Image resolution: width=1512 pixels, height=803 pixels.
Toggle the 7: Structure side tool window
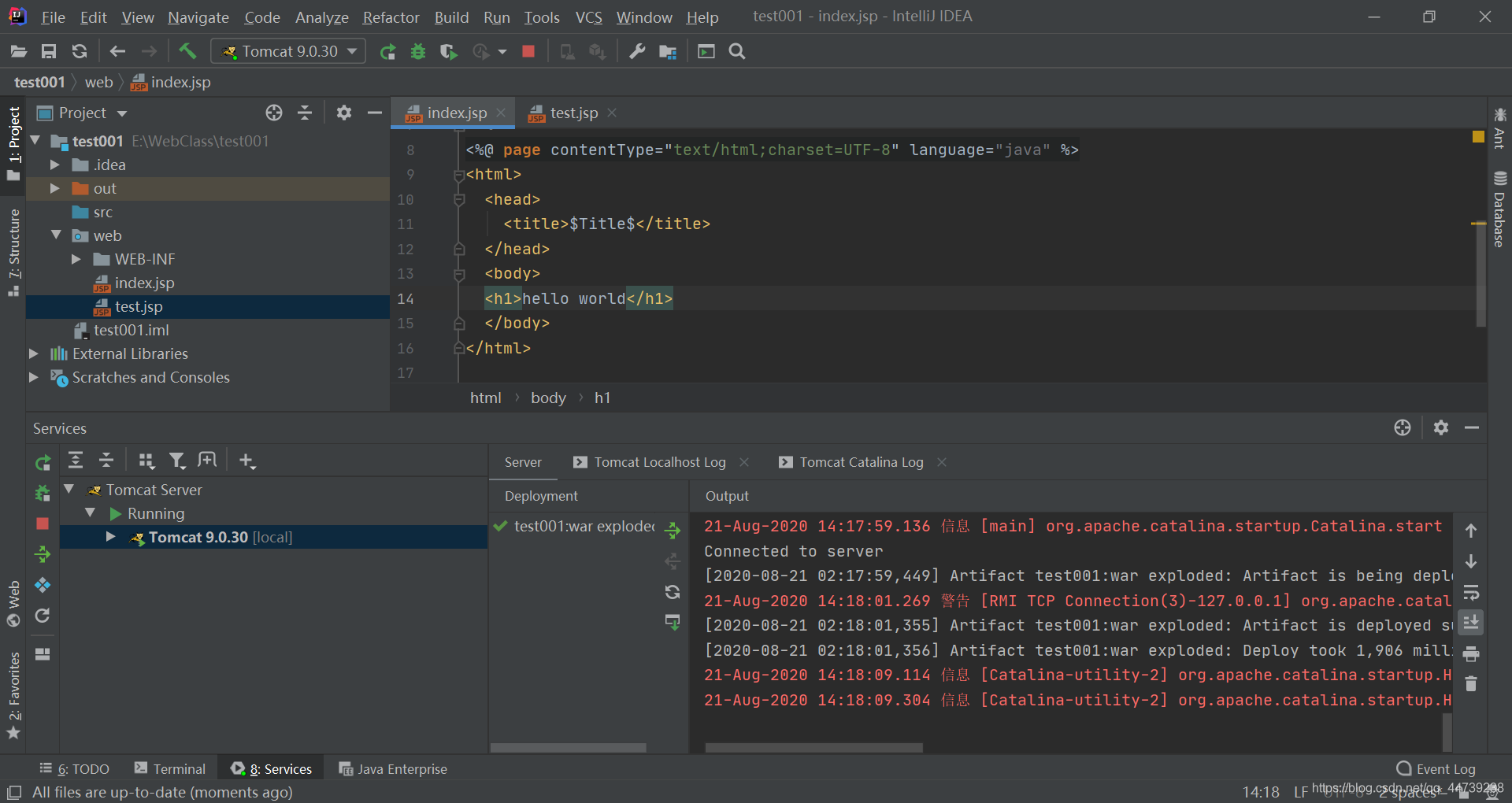tap(13, 252)
